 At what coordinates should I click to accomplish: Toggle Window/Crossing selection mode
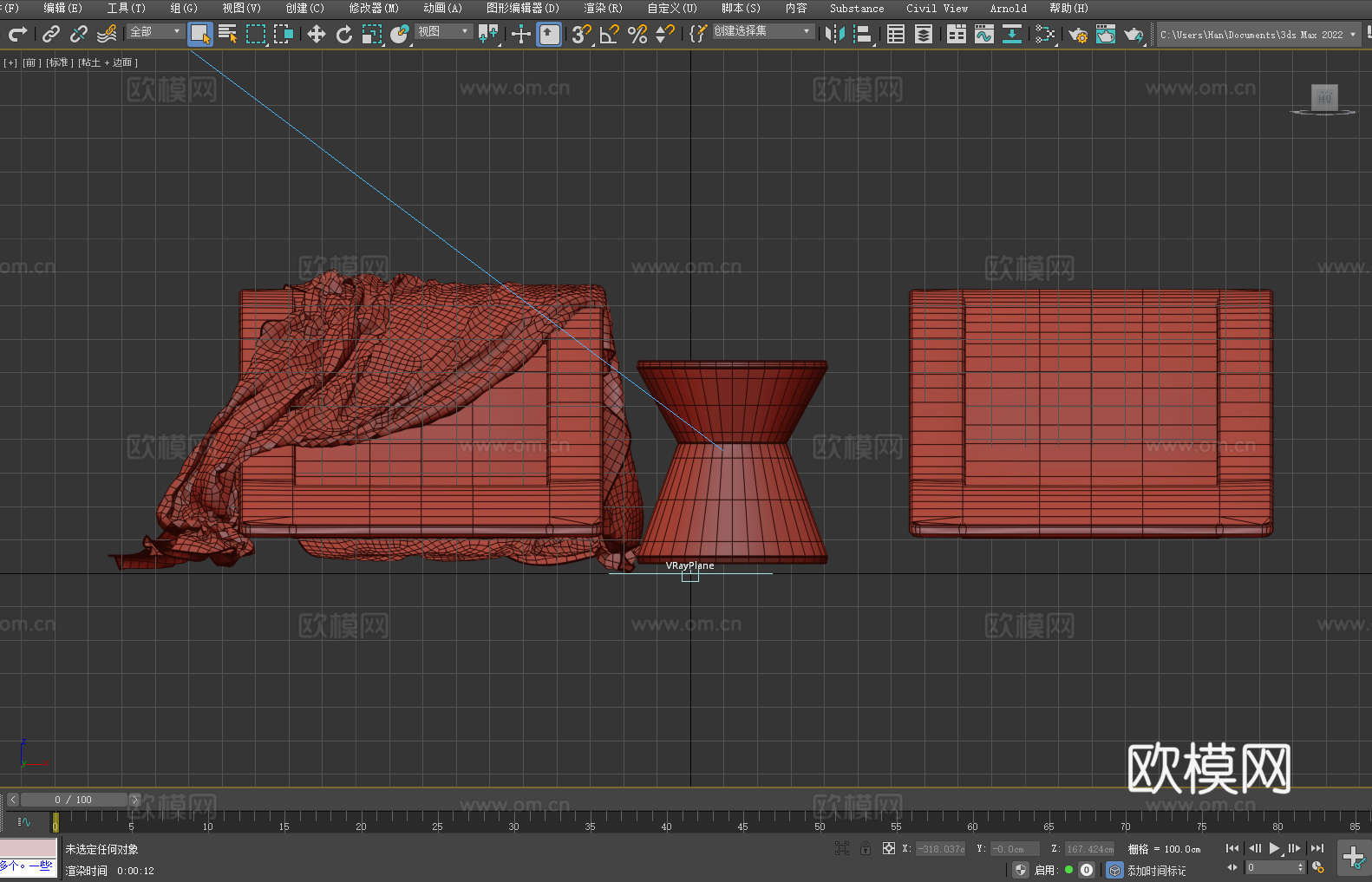point(284,34)
